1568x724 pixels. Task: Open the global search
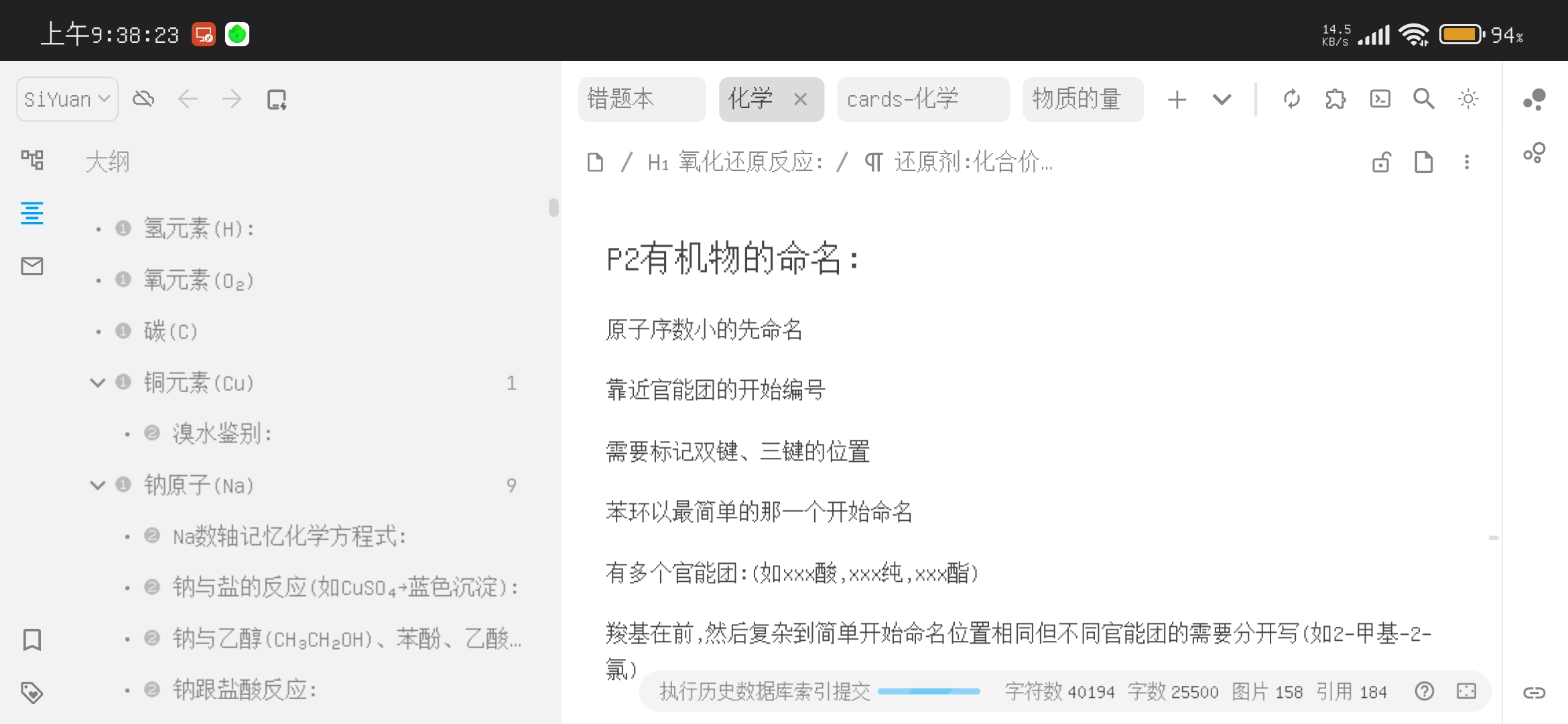pos(1423,99)
